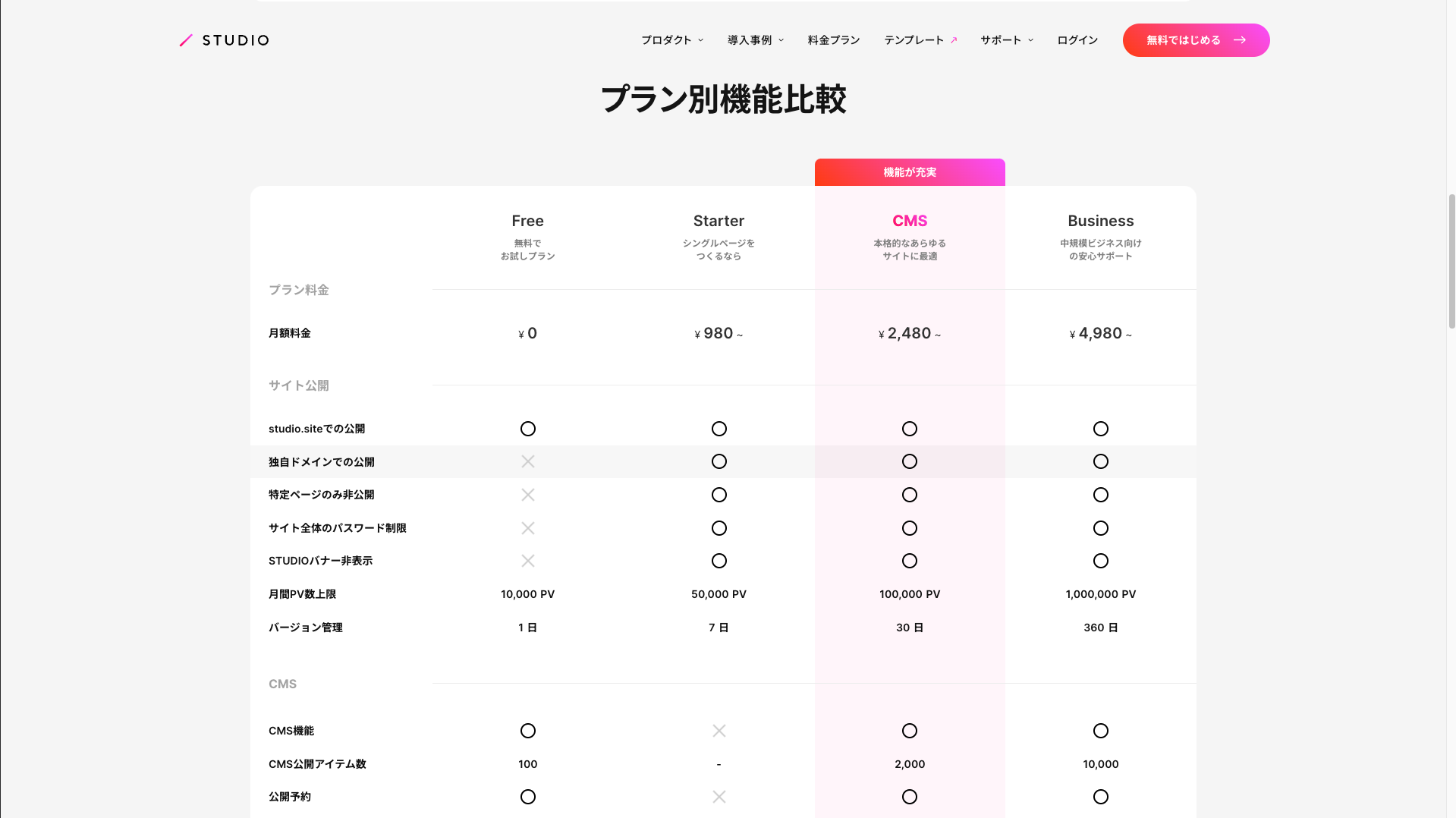Viewport: 1456px width, 818px height.
Task: Click 無料ではじめる button
Action: pos(1196,40)
